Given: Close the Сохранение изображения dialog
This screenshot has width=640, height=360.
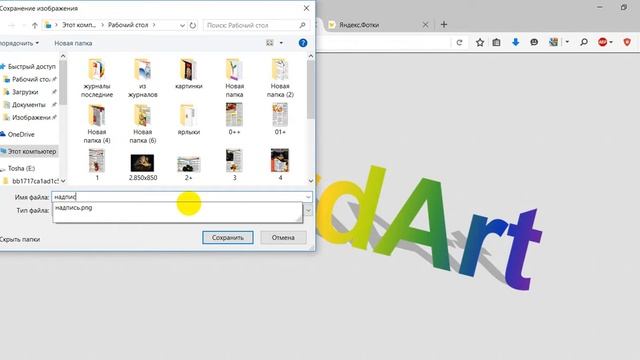Looking at the screenshot, I should pyautogui.click(x=307, y=8).
